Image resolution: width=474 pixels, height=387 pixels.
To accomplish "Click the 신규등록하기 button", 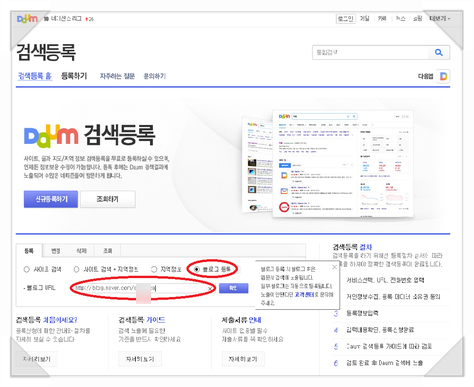I will pyautogui.click(x=51, y=199).
